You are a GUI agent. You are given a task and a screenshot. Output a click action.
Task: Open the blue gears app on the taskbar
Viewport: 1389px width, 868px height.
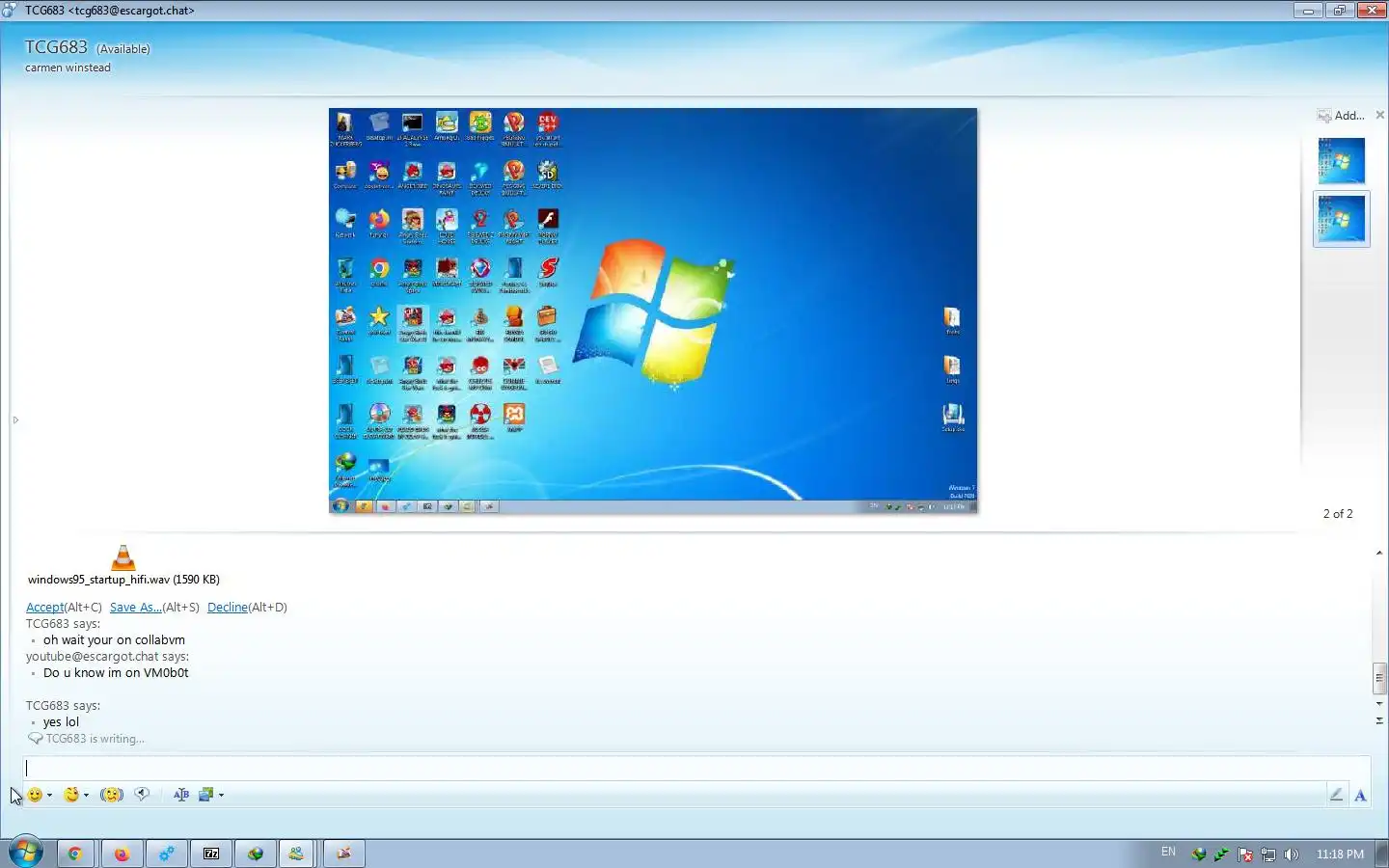coord(167,854)
